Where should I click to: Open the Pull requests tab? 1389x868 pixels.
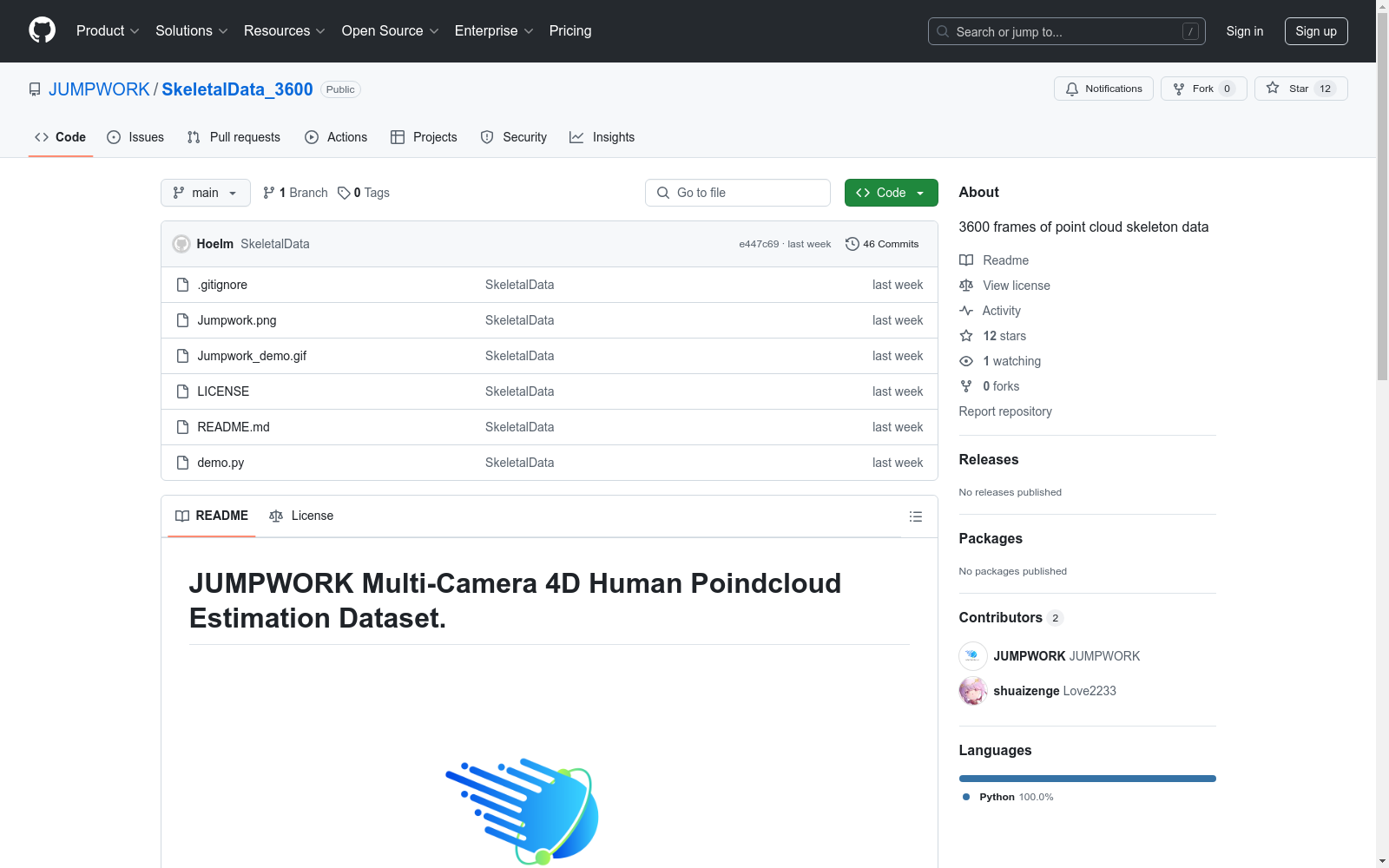click(x=234, y=137)
